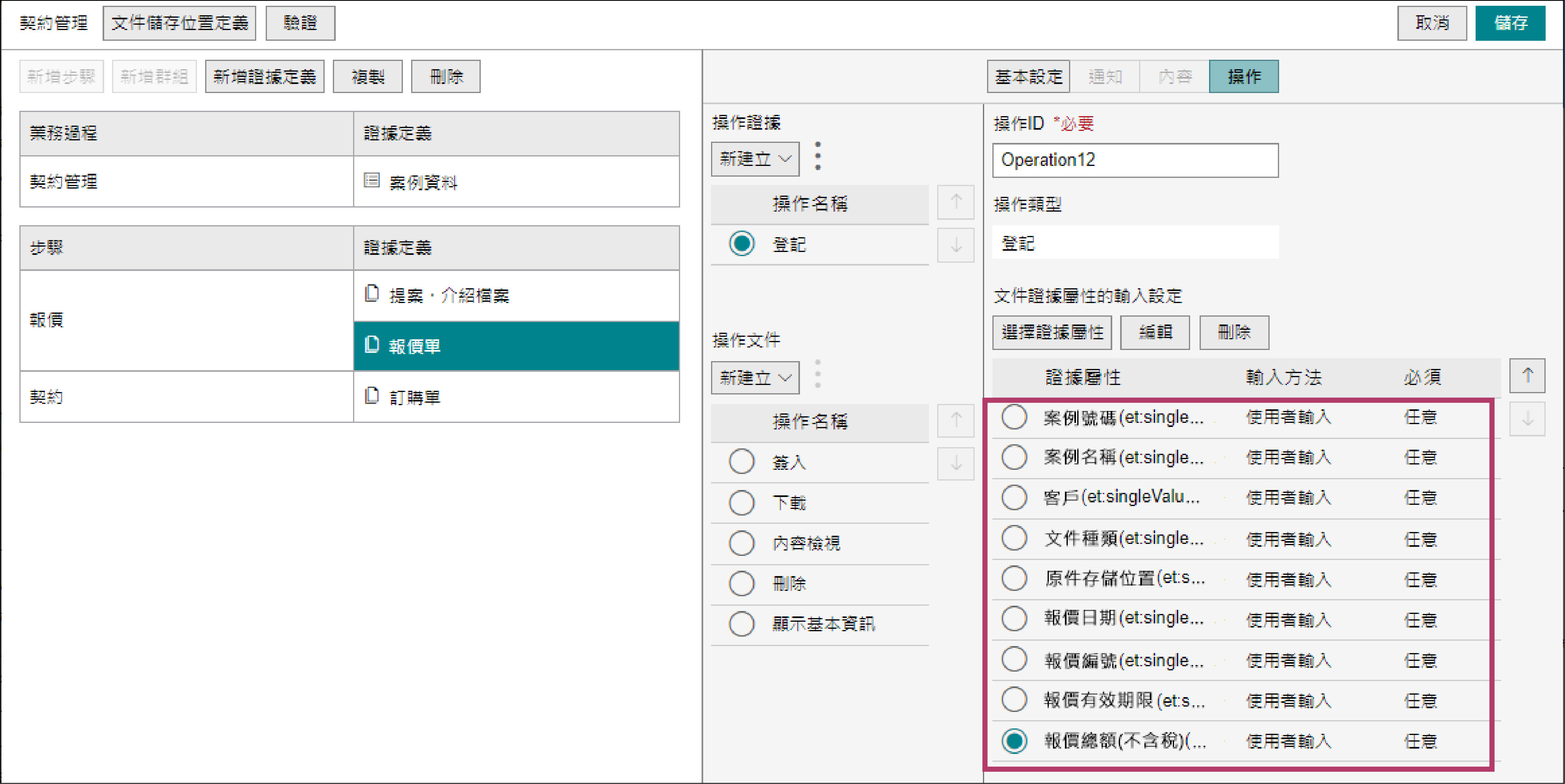Click the up arrow beside 操作證據 list
The image size is (1565, 784).
(955, 202)
